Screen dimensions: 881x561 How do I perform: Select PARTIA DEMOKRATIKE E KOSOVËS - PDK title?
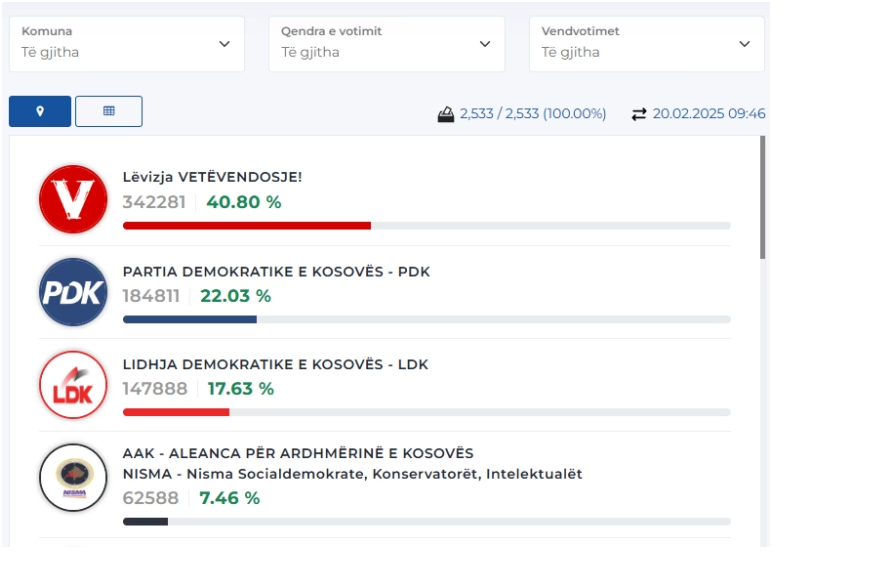[276, 272]
